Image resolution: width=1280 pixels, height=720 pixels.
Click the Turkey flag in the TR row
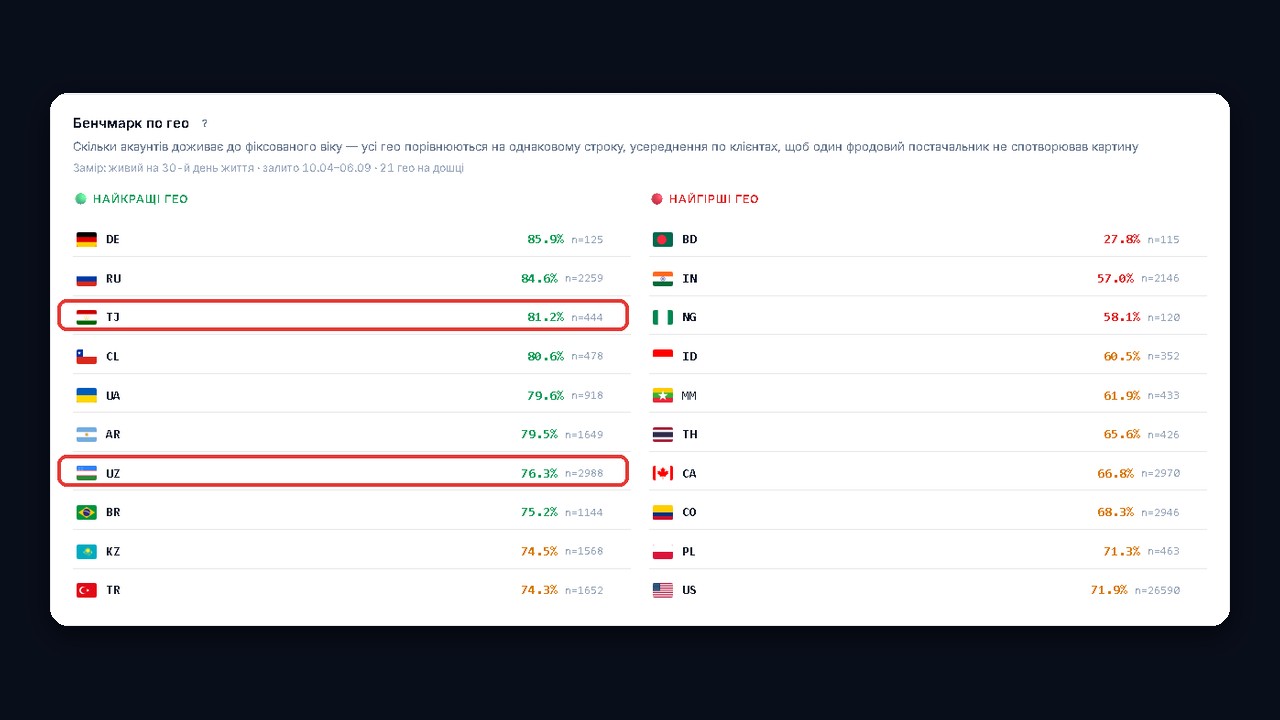tap(86, 591)
